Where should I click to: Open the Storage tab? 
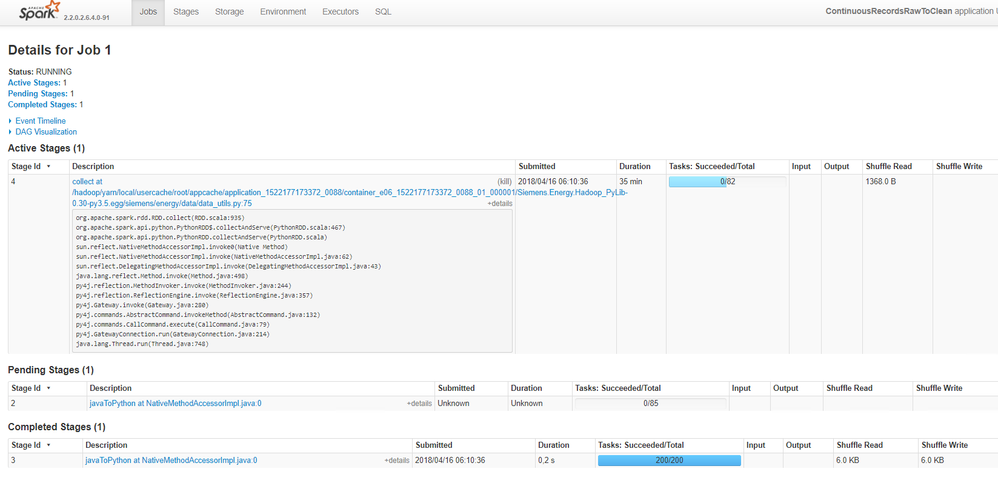229,12
